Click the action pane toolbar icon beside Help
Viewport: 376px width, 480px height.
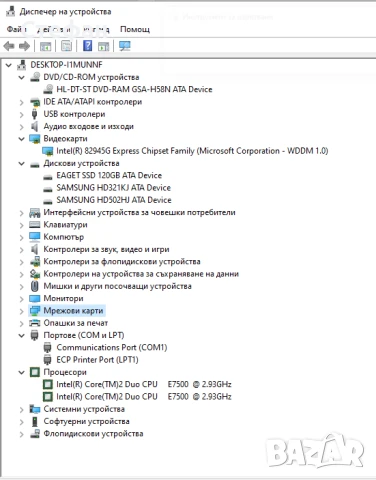104,46
